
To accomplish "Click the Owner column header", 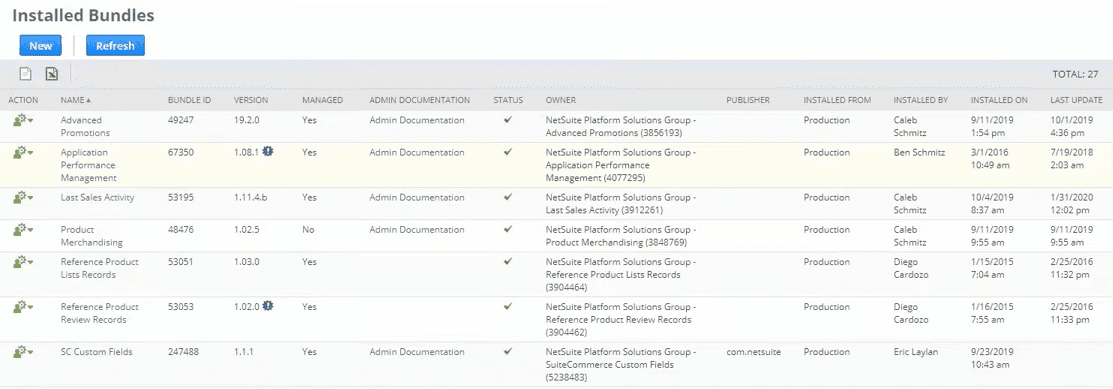I will [561, 100].
